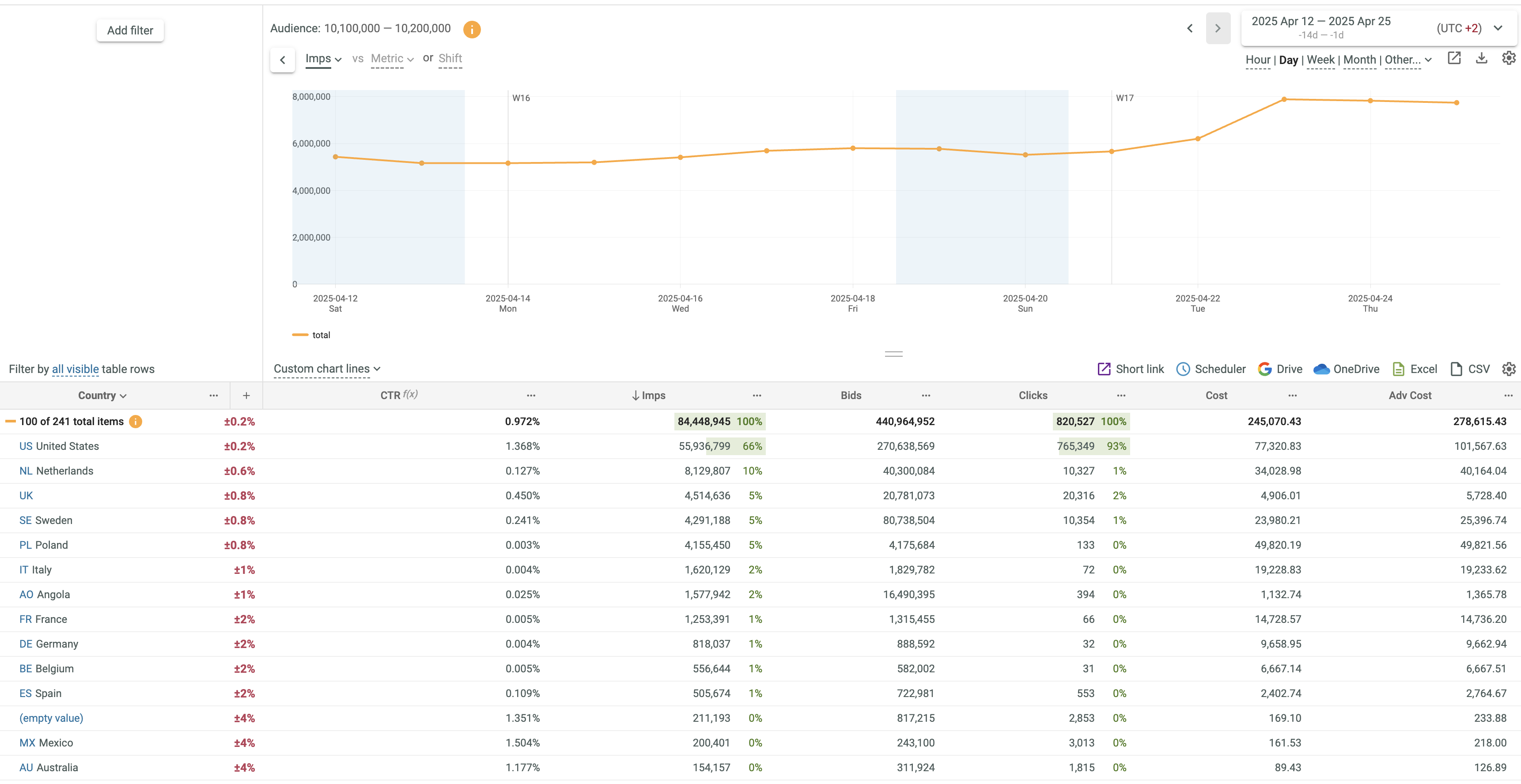
Task: Expand the Imps metric dropdown
Action: click(x=323, y=58)
